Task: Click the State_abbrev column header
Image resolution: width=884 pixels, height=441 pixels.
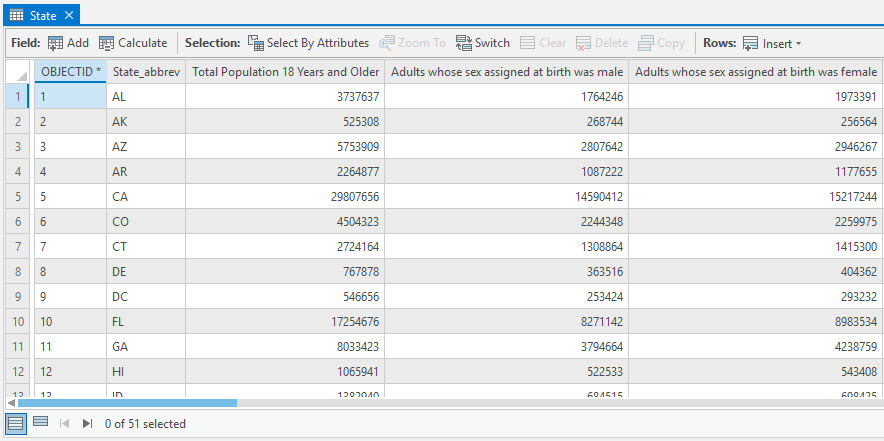Action: (146, 72)
